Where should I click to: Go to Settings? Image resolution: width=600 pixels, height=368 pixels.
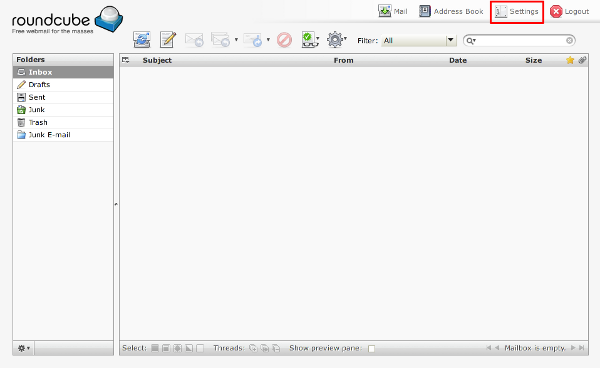(517, 11)
